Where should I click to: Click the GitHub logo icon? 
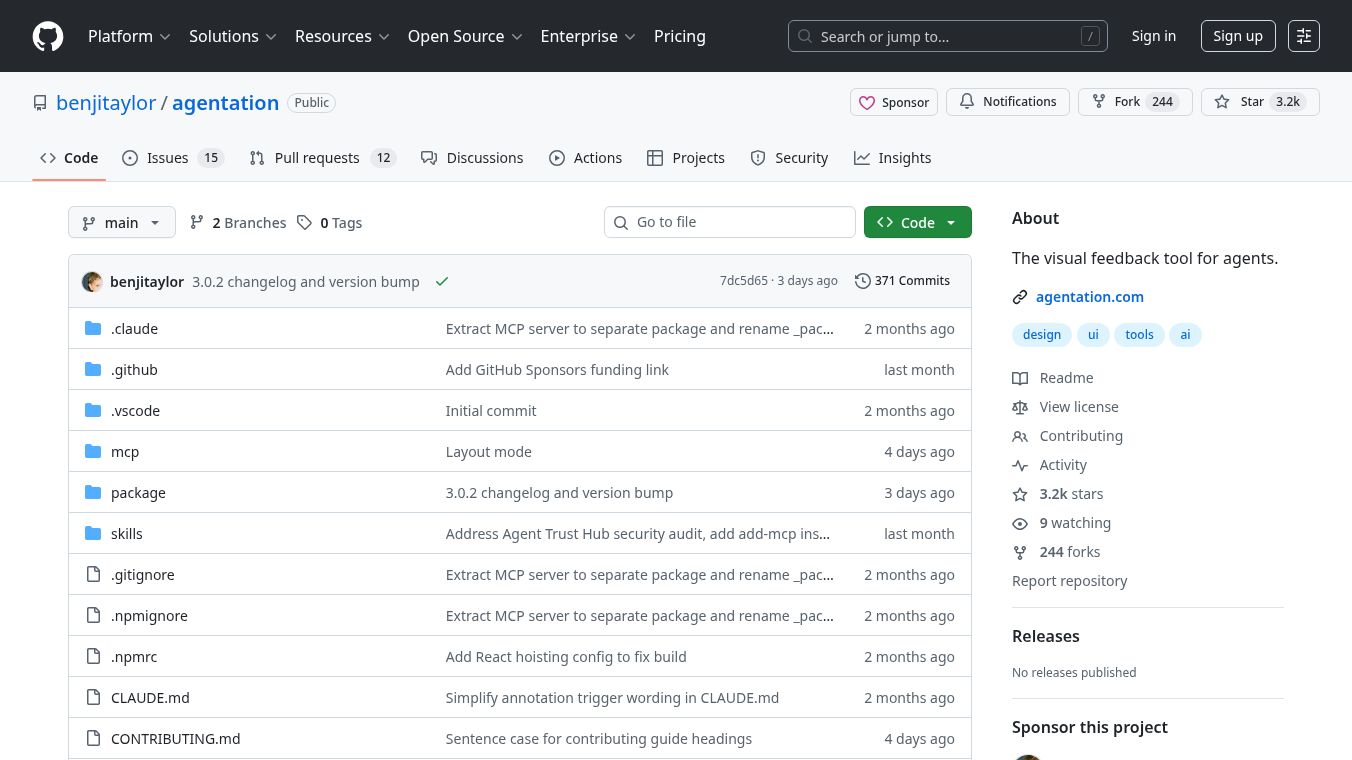[48, 36]
